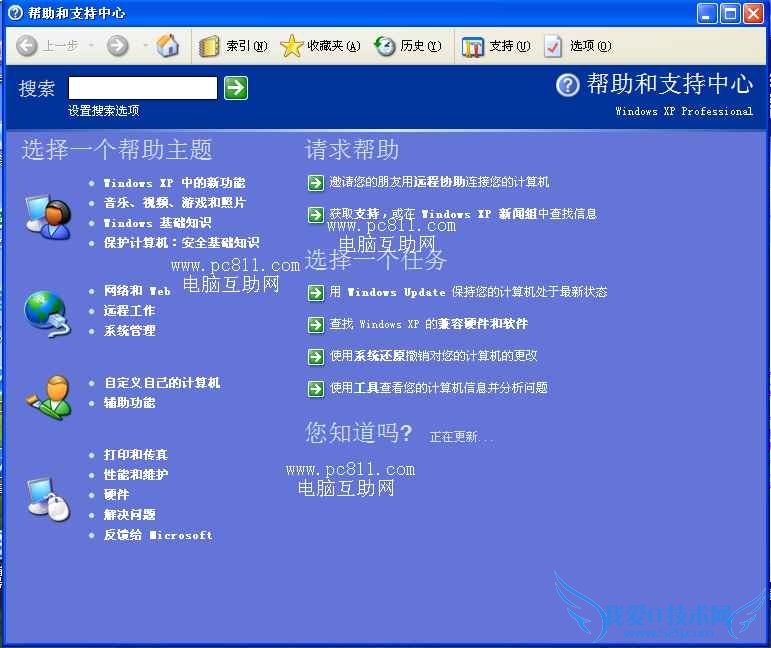Open 查找兼容硬件和软件 link
Image resolution: width=771 pixels, height=648 pixels.
(429, 324)
